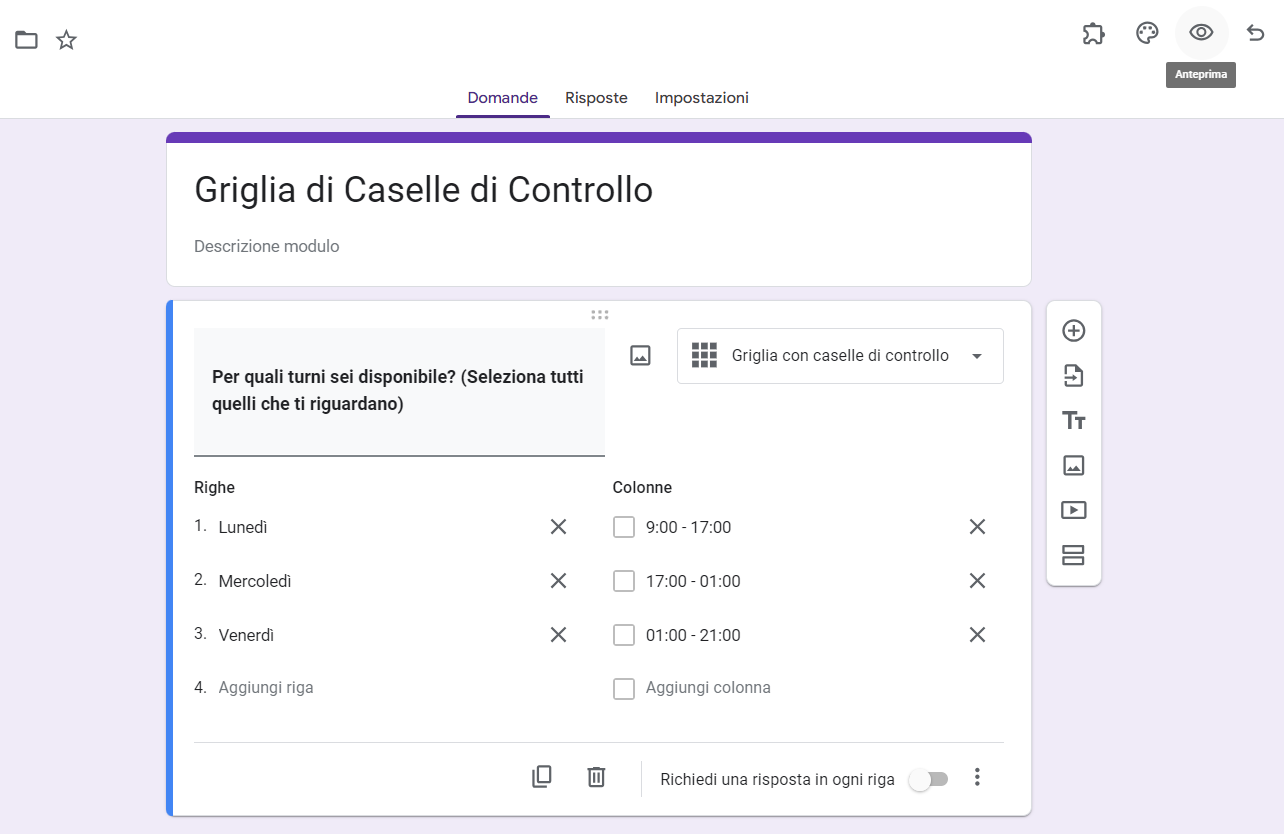The image size is (1284, 834).
Task: Open the 'Griglia con caselle di controllo' dropdown
Action: tap(840, 356)
